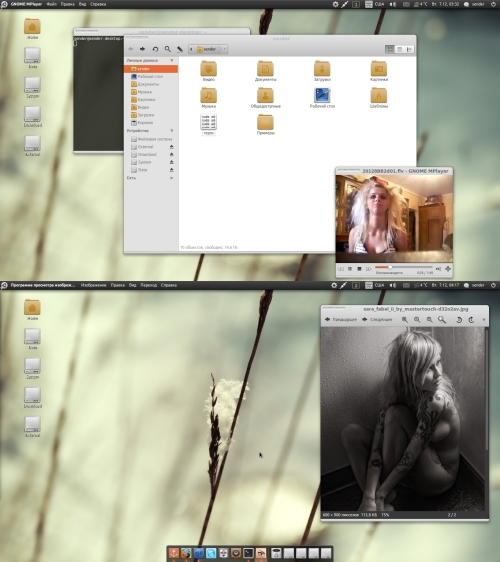
Task: Toggle fullscreen in GNOME MPlayer
Action: click(x=448, y=269)
